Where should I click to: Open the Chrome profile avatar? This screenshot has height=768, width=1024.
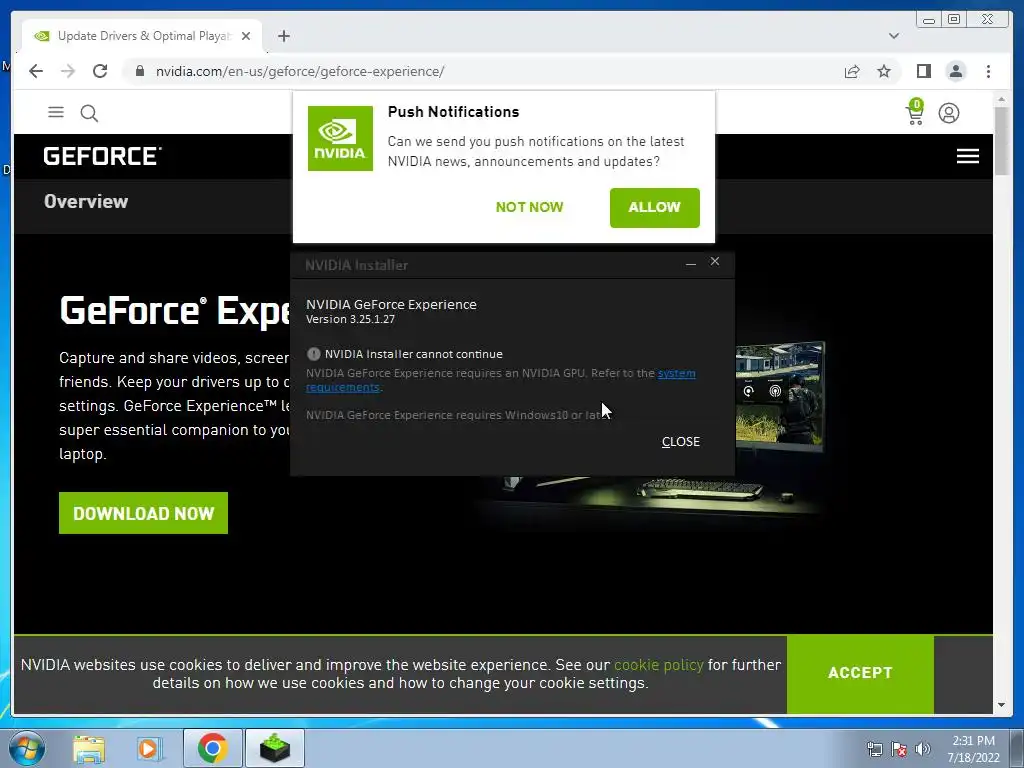[x=955, y=71]
